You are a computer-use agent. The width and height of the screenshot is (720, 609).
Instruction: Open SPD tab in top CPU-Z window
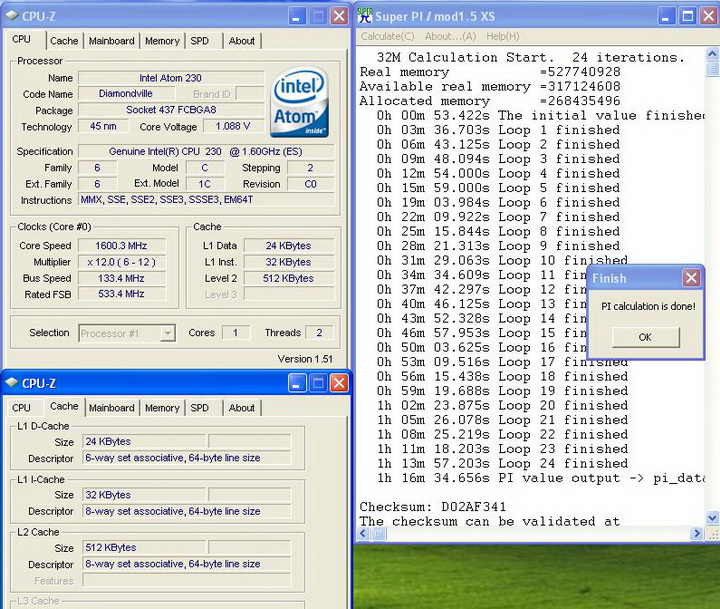click(x=200, y=41)
